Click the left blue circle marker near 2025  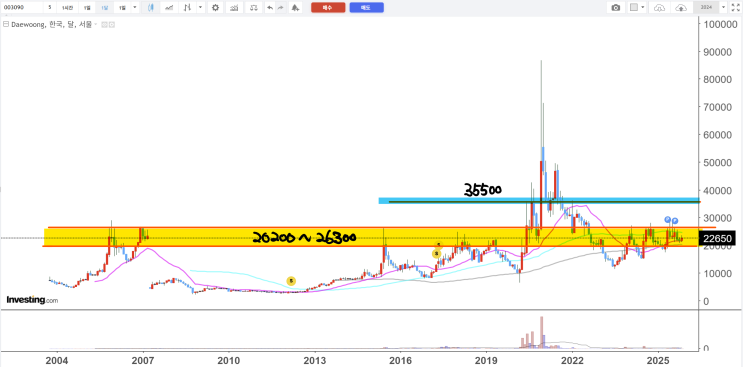point(668,219)
